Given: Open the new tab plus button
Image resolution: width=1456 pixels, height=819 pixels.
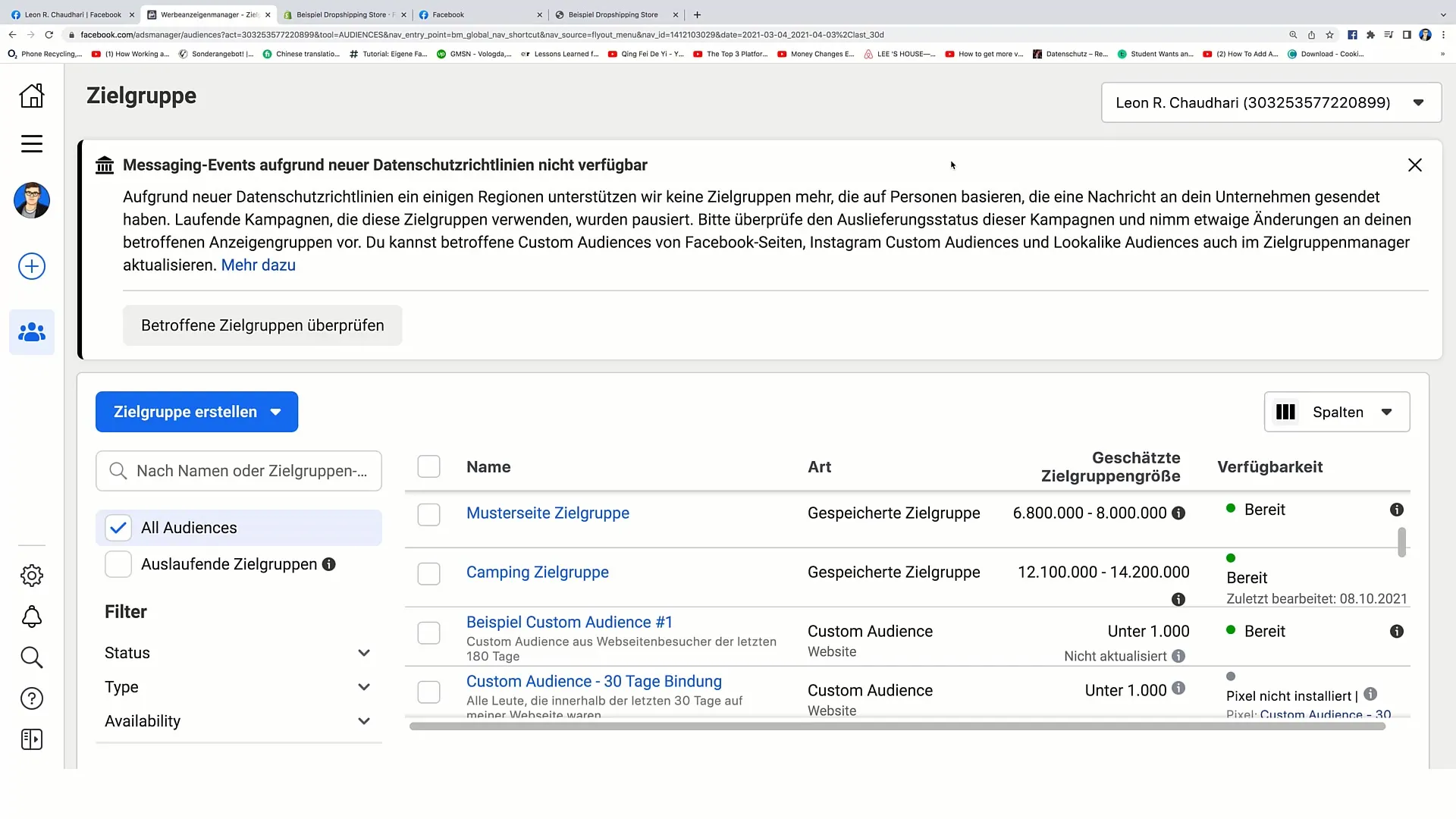Looking at the screenshot, I should pos(697,14).
